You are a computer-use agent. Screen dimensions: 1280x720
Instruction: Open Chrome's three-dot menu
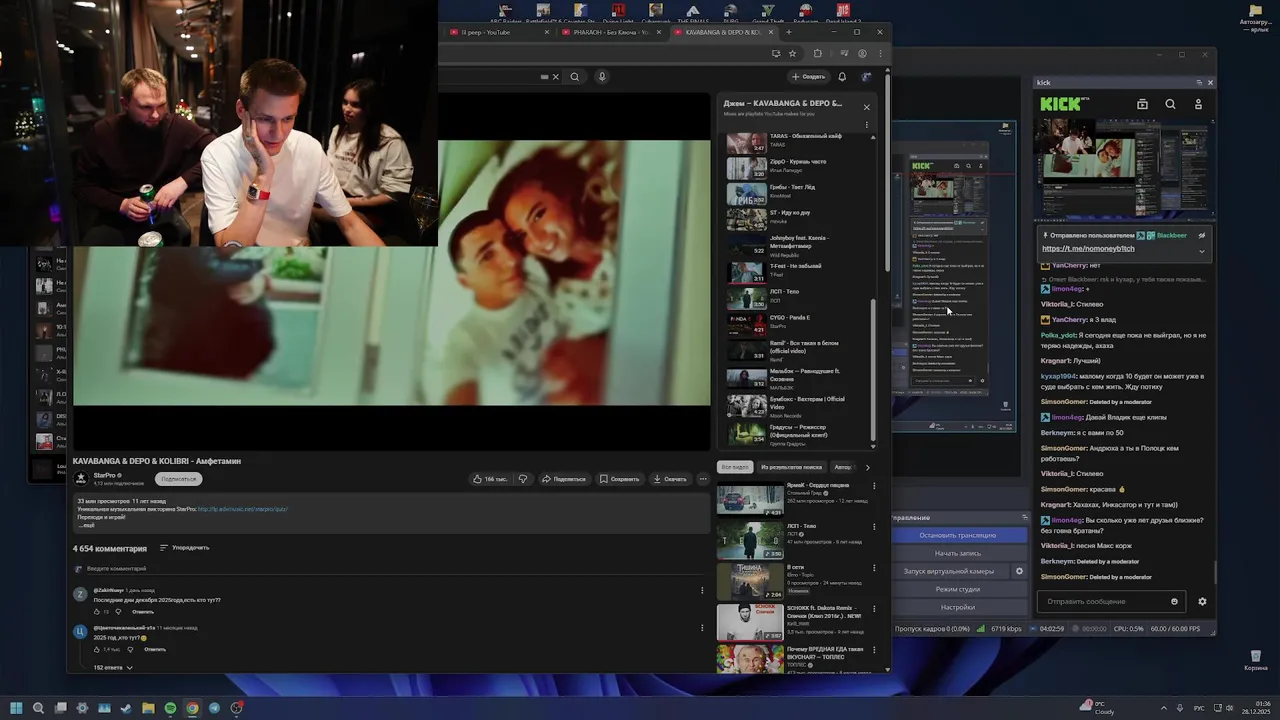880,54
